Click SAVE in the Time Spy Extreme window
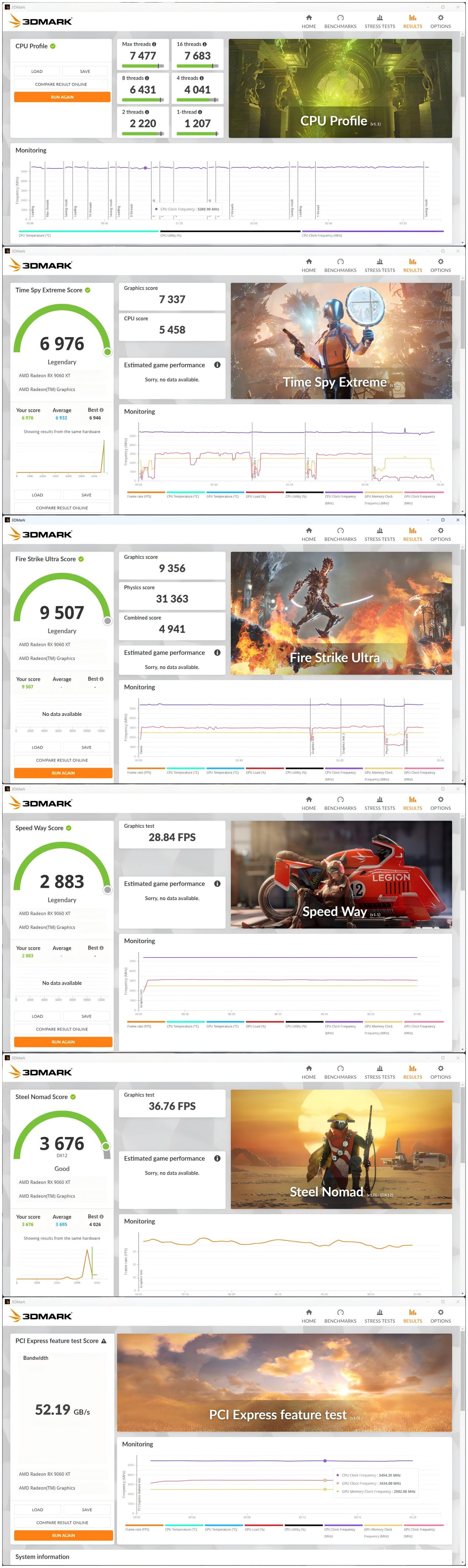The width and height of the screenshot is (468, 1568). [x=87, y=495]
